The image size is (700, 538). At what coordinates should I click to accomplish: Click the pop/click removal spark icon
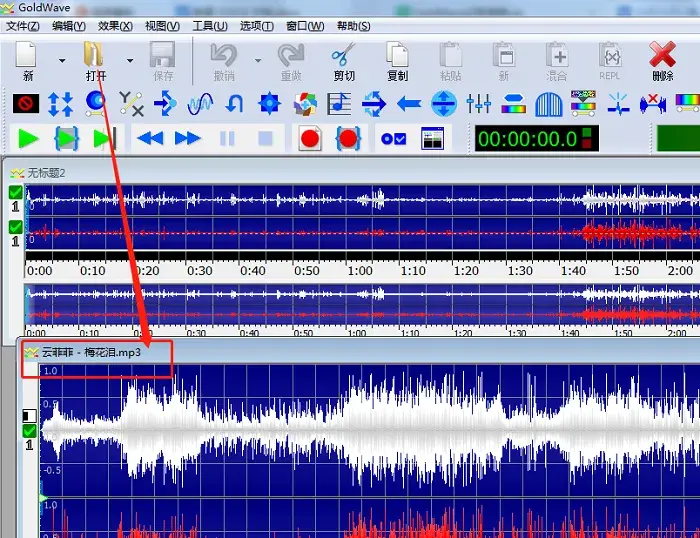(x=618, y=104)
